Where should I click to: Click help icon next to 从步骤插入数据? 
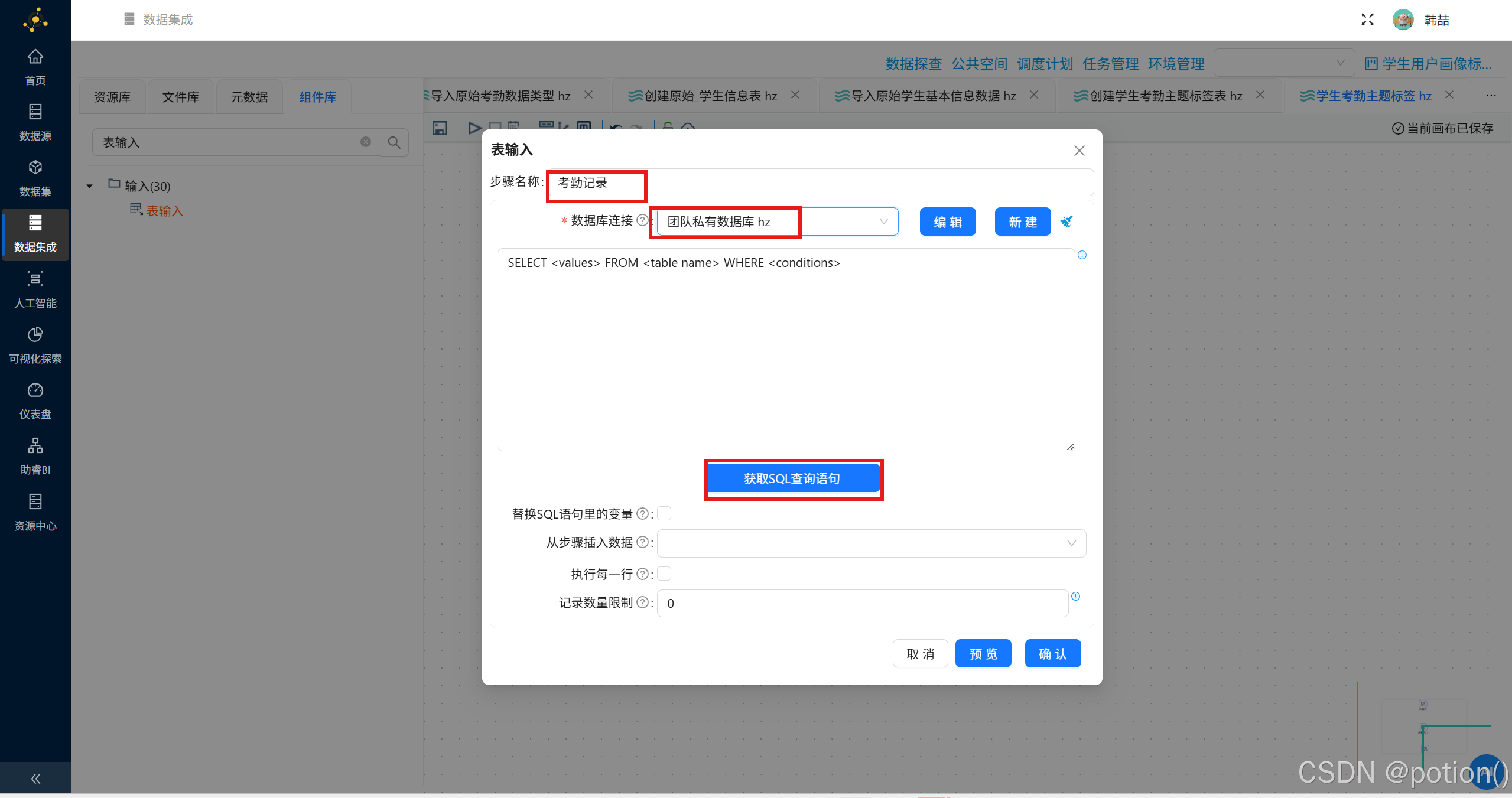[x=642, y=542]
